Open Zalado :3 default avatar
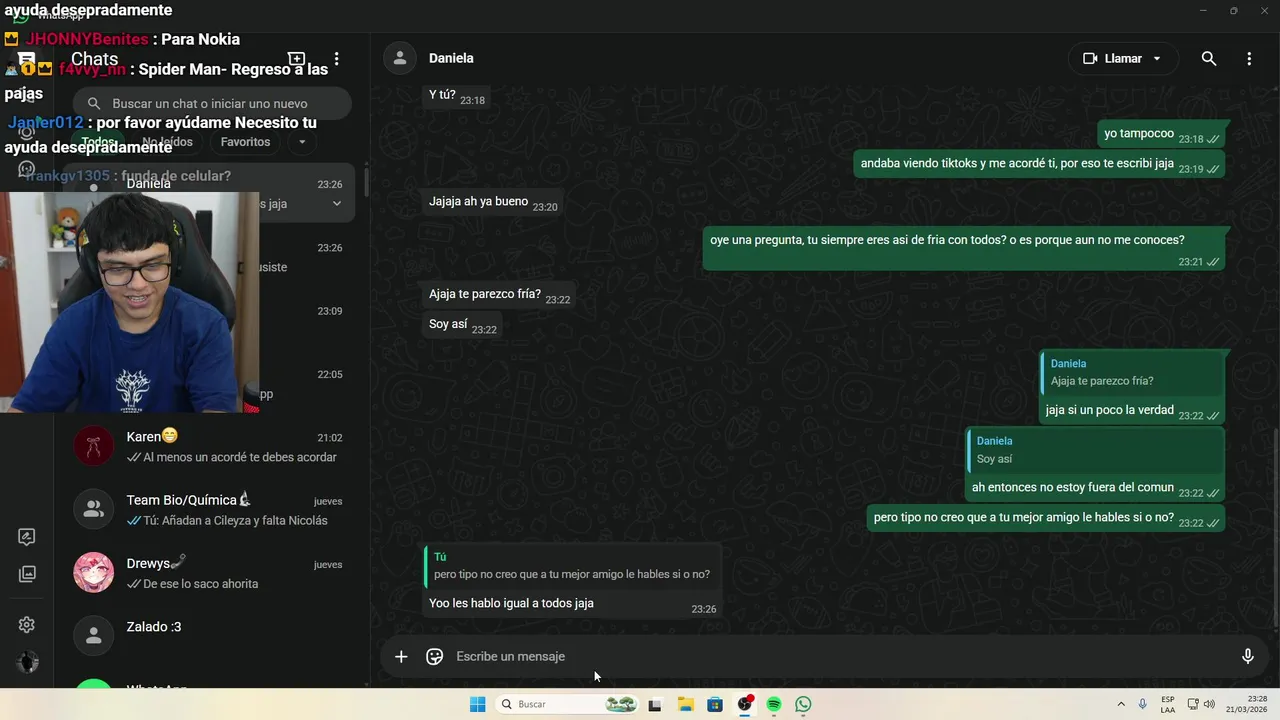The width and height of the screenshot is (1280, 720). pyautogui.click(x=94, y=635)
